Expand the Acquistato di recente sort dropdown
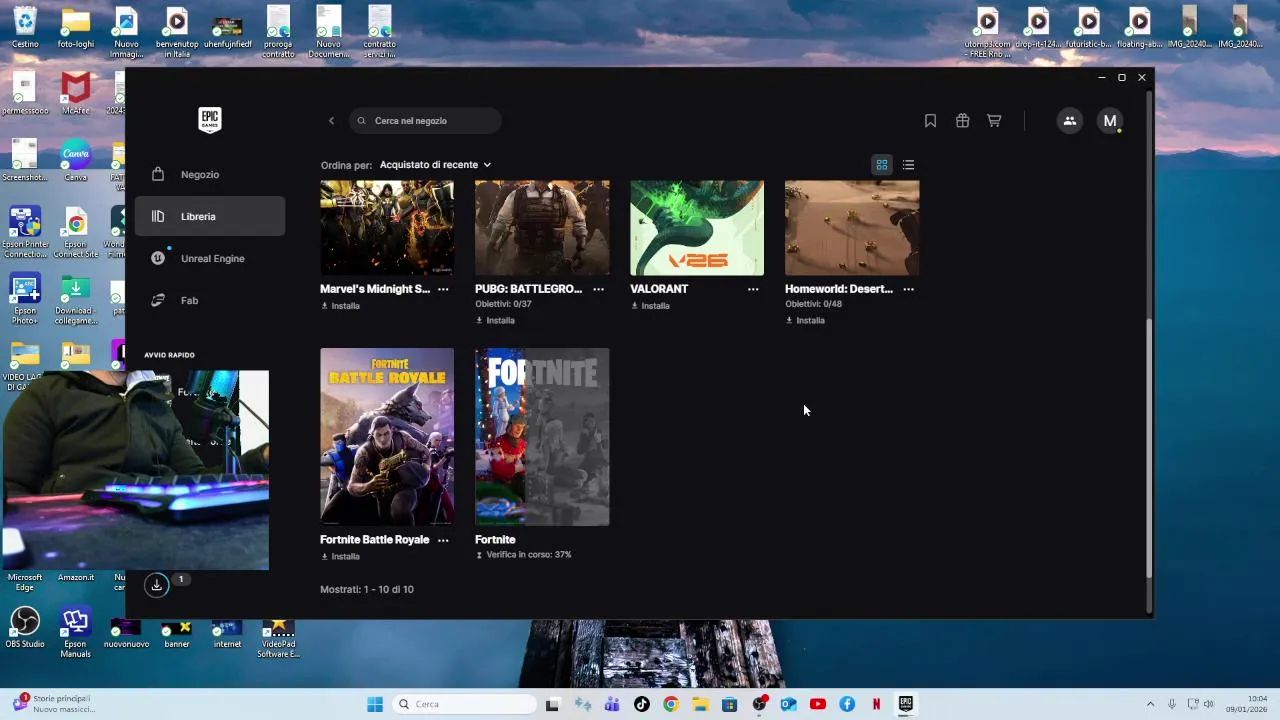The width and height of the screenshot is (1280, 720). (435, 165)
